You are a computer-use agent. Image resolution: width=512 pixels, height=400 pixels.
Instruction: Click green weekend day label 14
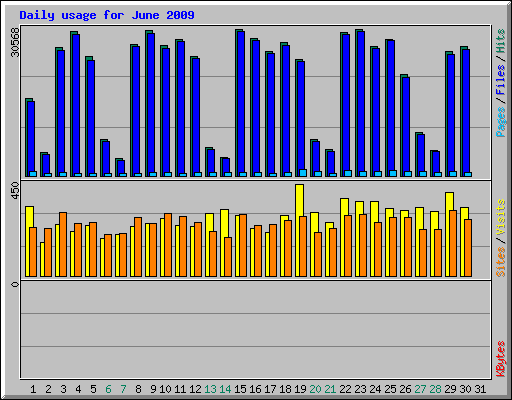click(x=225, y=389)
